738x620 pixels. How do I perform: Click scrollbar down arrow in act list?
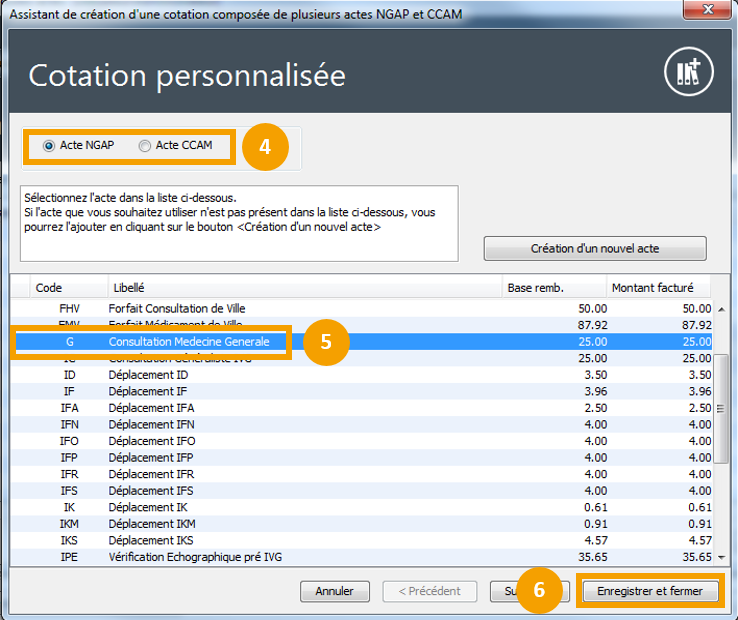point(721,557)
